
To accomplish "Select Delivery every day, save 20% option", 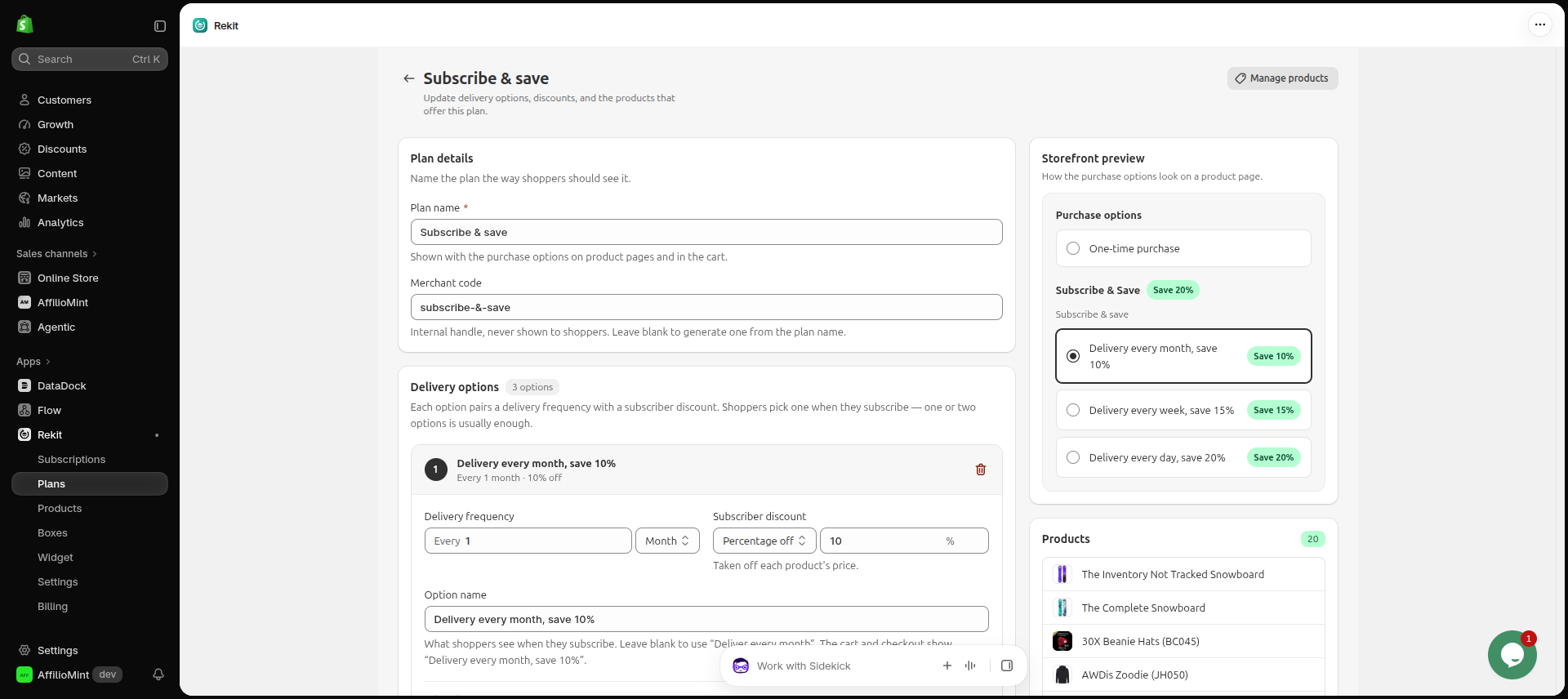I will [1183, 457].
